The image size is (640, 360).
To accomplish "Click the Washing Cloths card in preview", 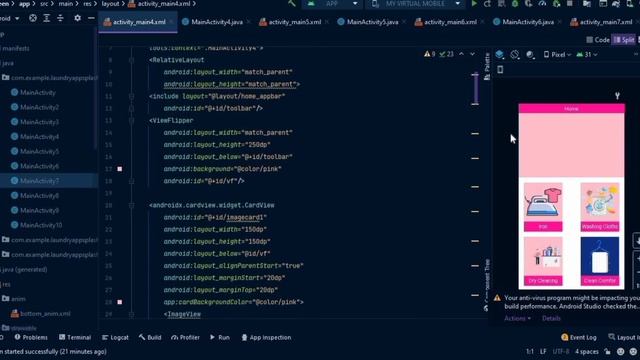I will pyautogui.click(x=600, y=207).
